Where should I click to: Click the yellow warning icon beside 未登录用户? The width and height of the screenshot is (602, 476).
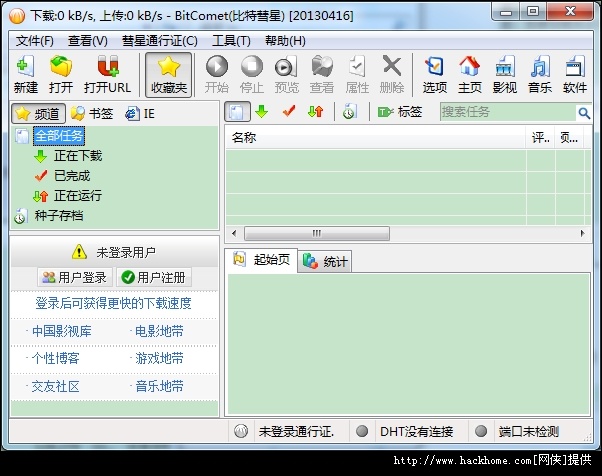tap(79, 252)
